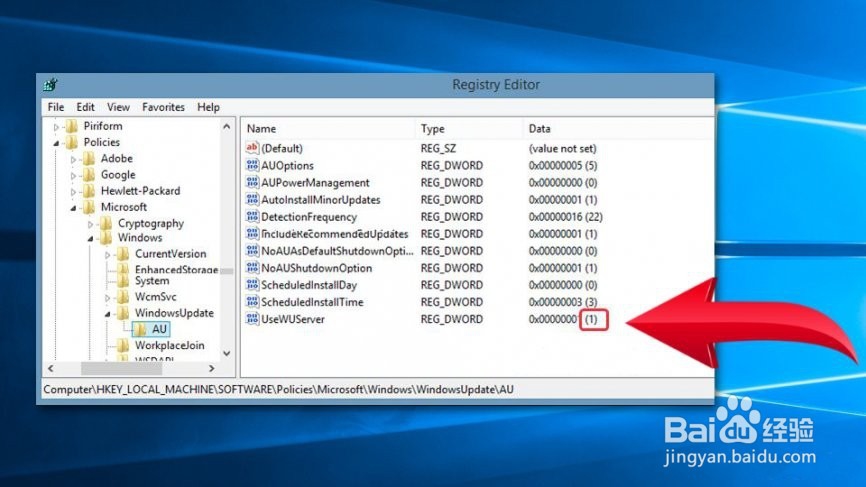Click the Registry Editor app icon in title bar
The height and width of the screenshot is (487, 866).
pyautogui.click(x=50, y=84)
